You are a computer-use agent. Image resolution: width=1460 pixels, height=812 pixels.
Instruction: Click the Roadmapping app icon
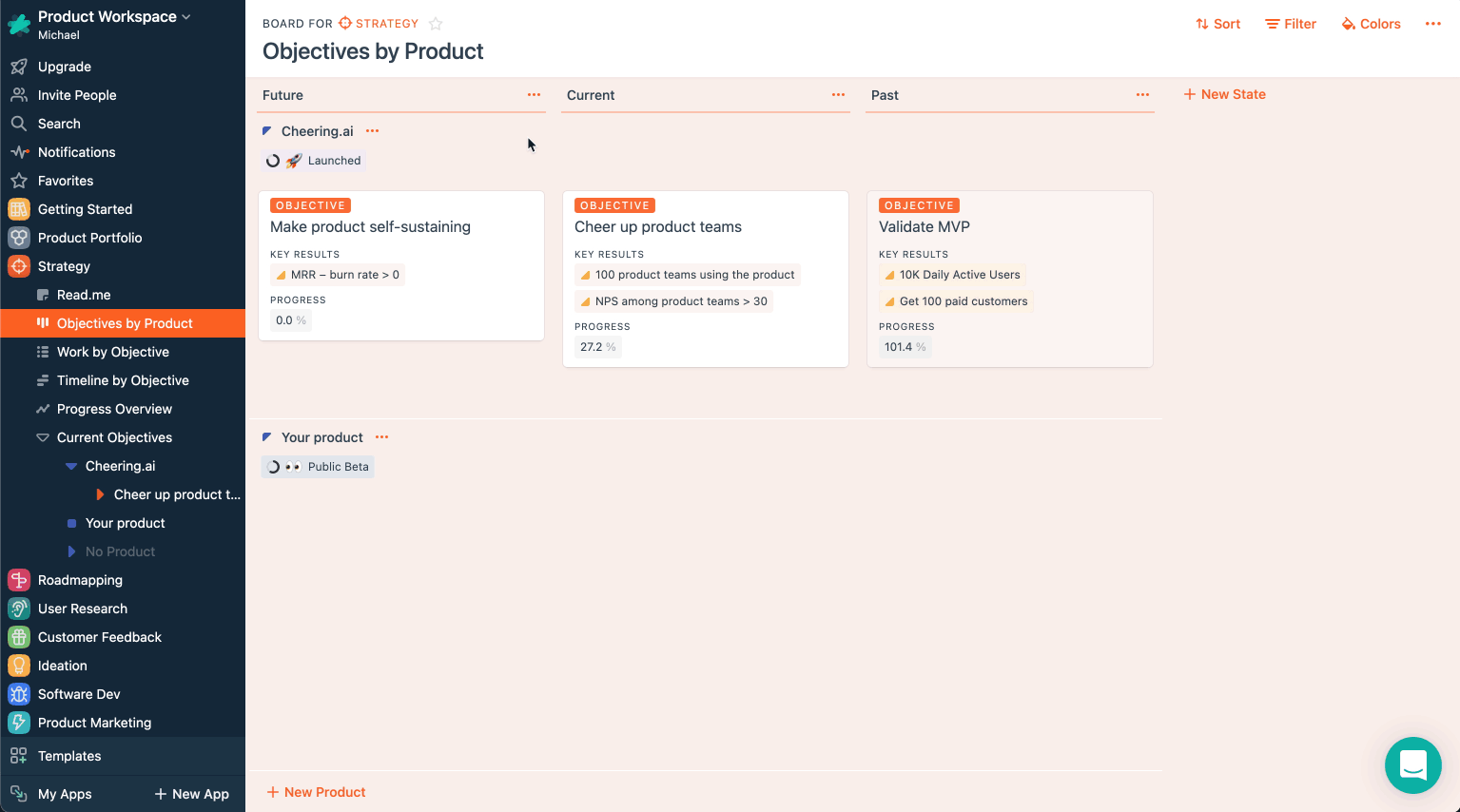point(19,580)
